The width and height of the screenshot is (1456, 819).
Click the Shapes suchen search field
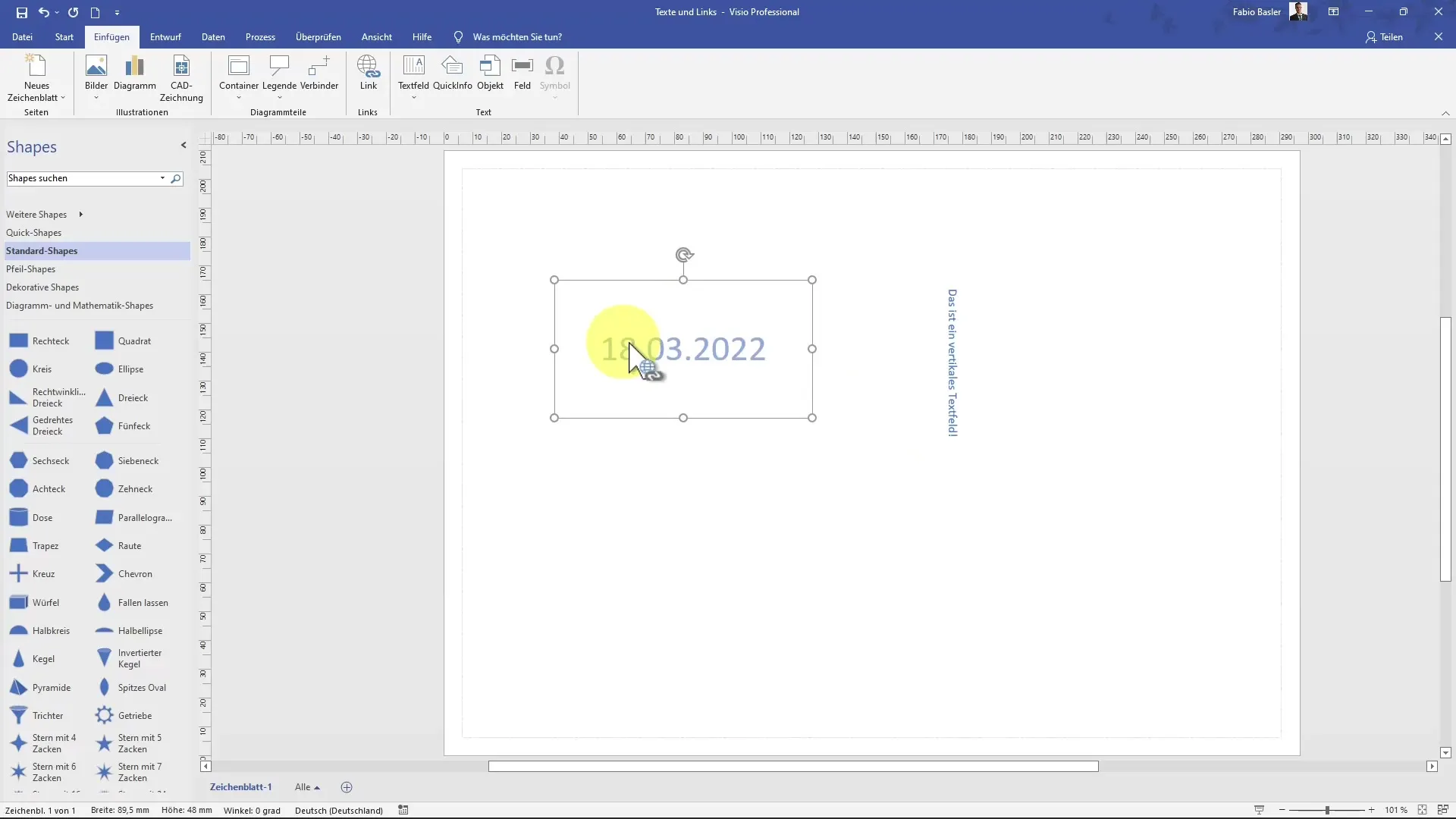pos(81,178)
